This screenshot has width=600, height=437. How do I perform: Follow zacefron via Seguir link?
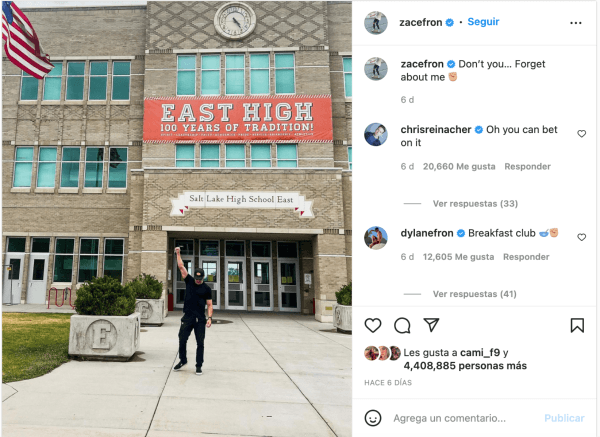click(483, 22)
